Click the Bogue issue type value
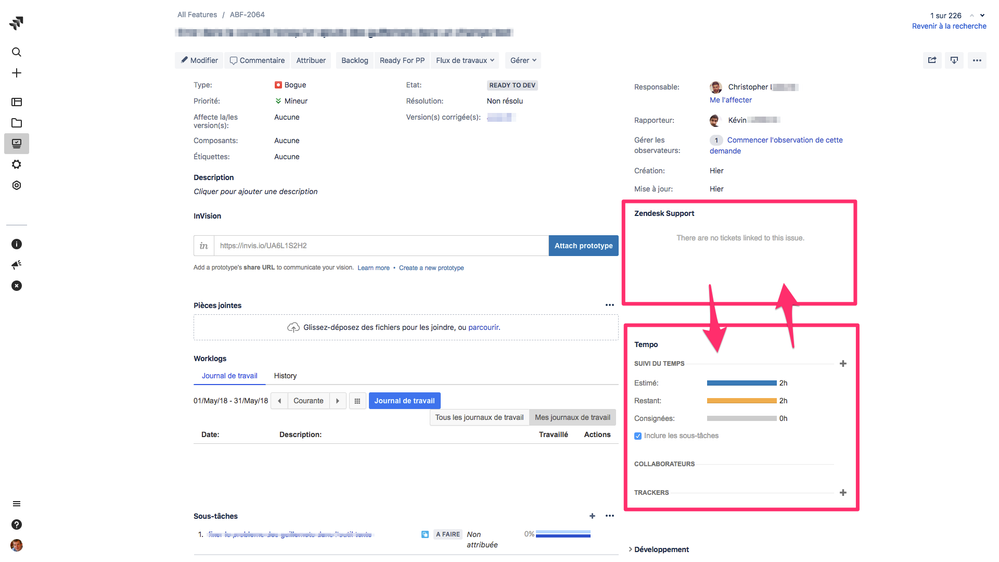999x562 pixels. click(x=291, y=85)
